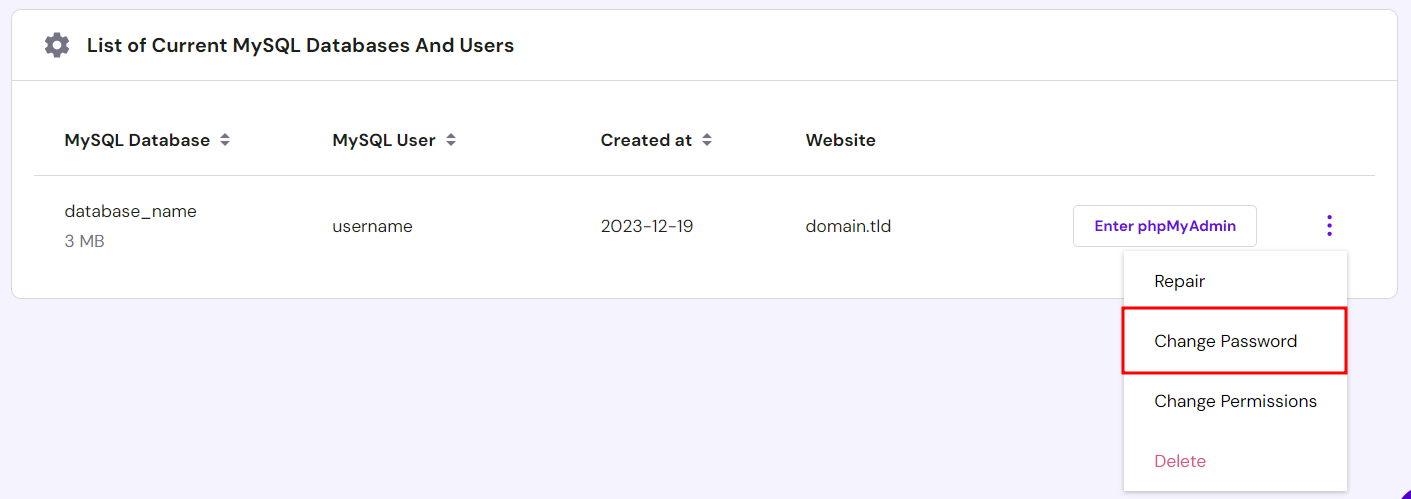Select the Created at column header text
Screen dimensions: 1411x499
(x=646, y=141)
